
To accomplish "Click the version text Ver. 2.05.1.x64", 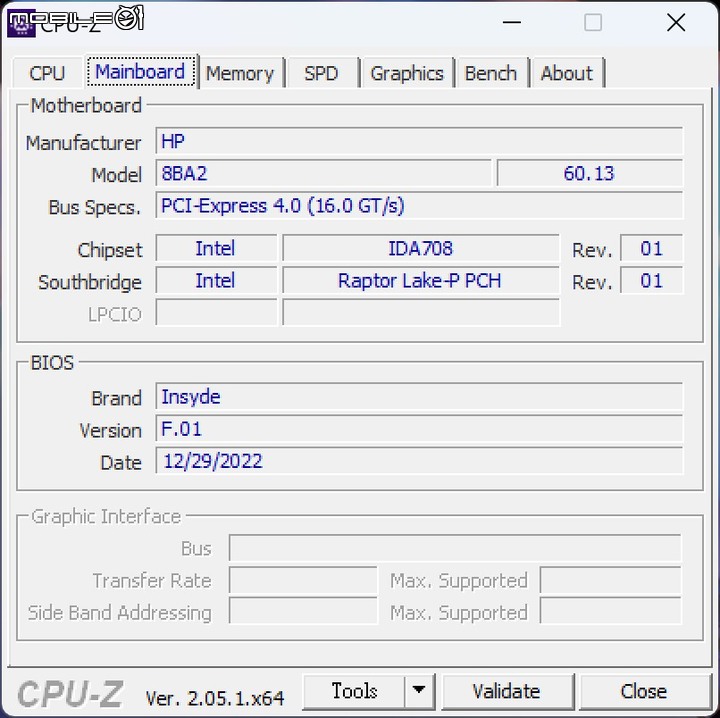I will coord(215,698).
